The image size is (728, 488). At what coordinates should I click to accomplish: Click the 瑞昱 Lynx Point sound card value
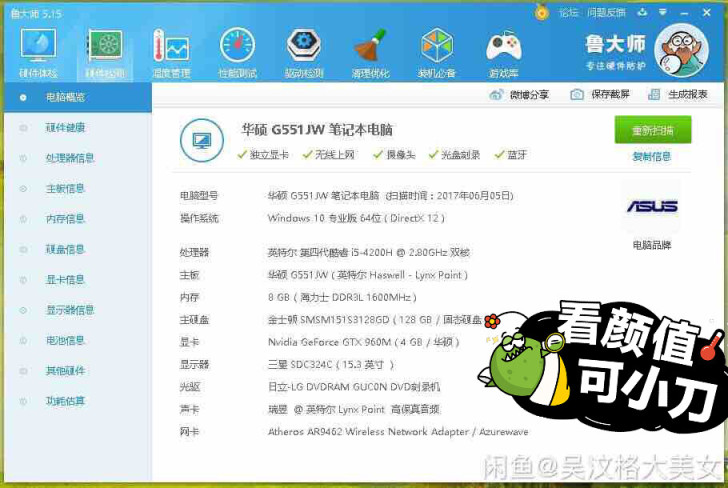353,409
